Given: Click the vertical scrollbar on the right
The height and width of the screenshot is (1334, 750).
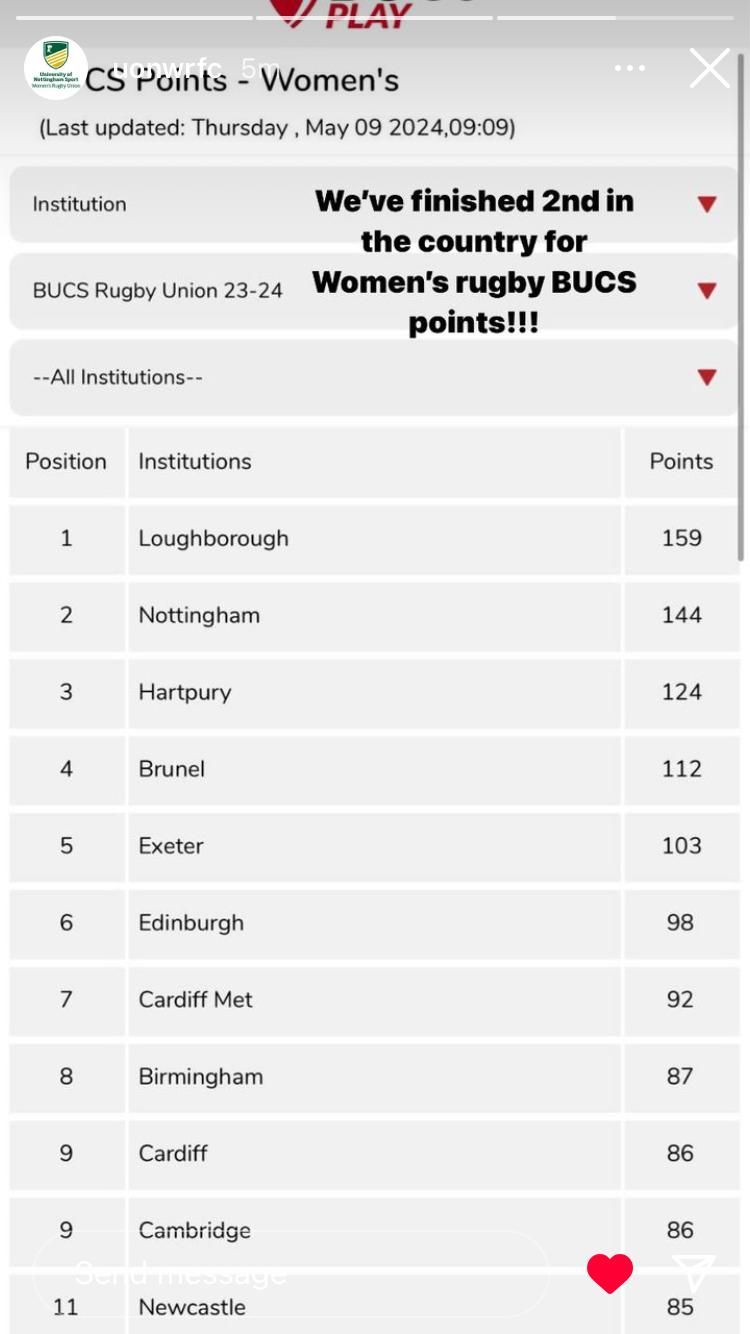Looking at the screenshot, I should click(741, 300).
